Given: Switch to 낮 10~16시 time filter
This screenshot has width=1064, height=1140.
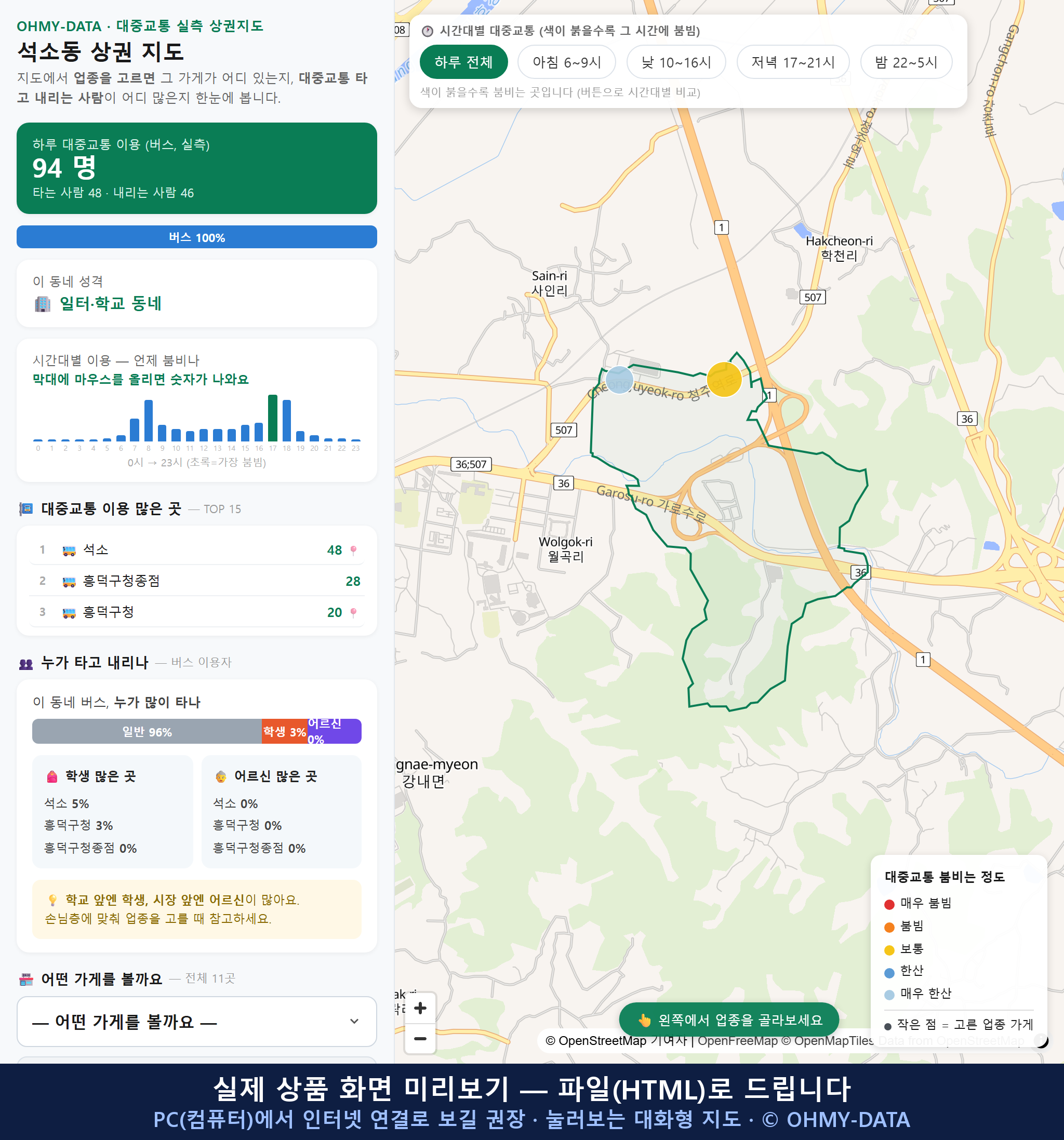Looking at the screenshot, I should 676,62.
